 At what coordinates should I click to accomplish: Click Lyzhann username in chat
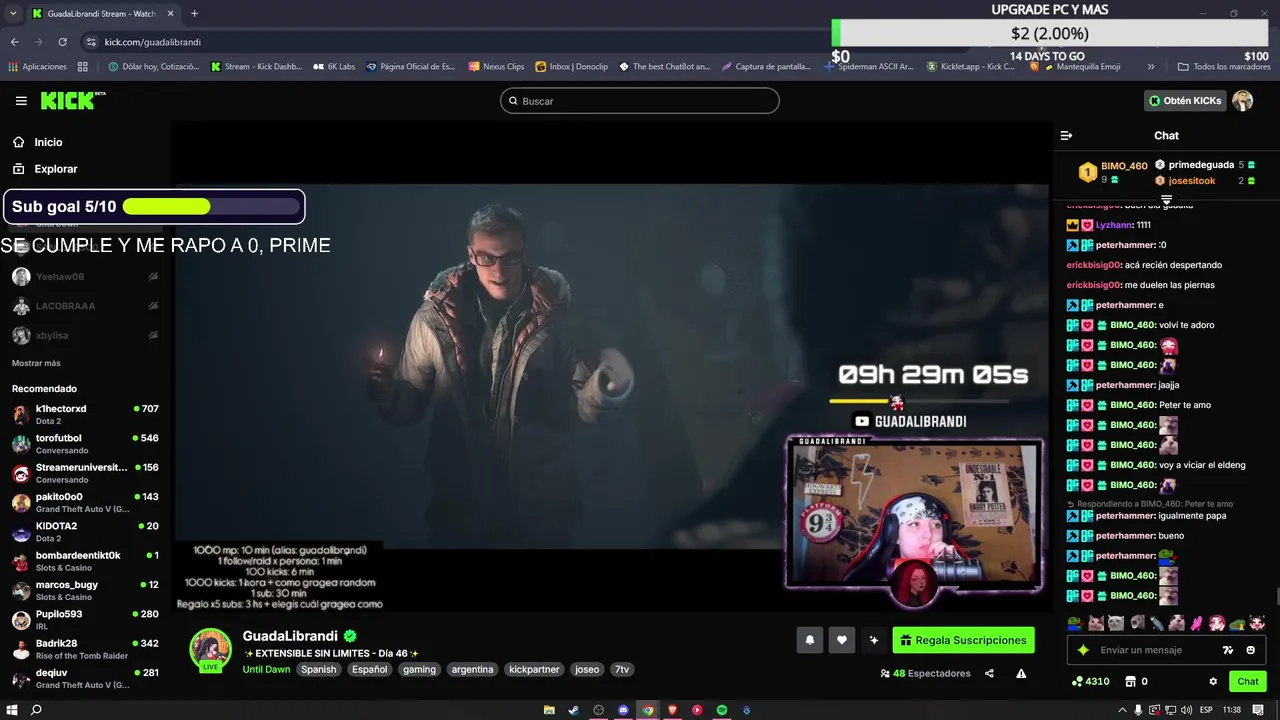pyautogui.click(x=1114, y=225)
